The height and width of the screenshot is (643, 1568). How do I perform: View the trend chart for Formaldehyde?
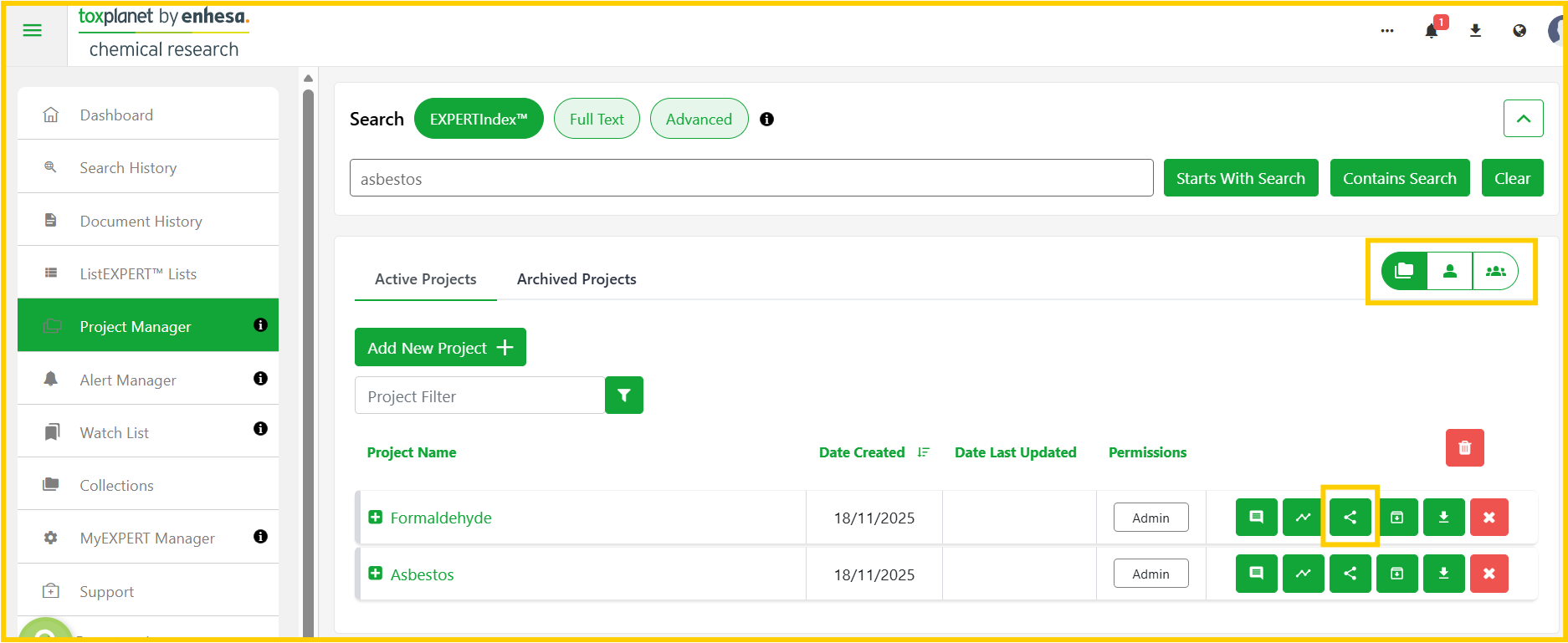[1303, 518]
